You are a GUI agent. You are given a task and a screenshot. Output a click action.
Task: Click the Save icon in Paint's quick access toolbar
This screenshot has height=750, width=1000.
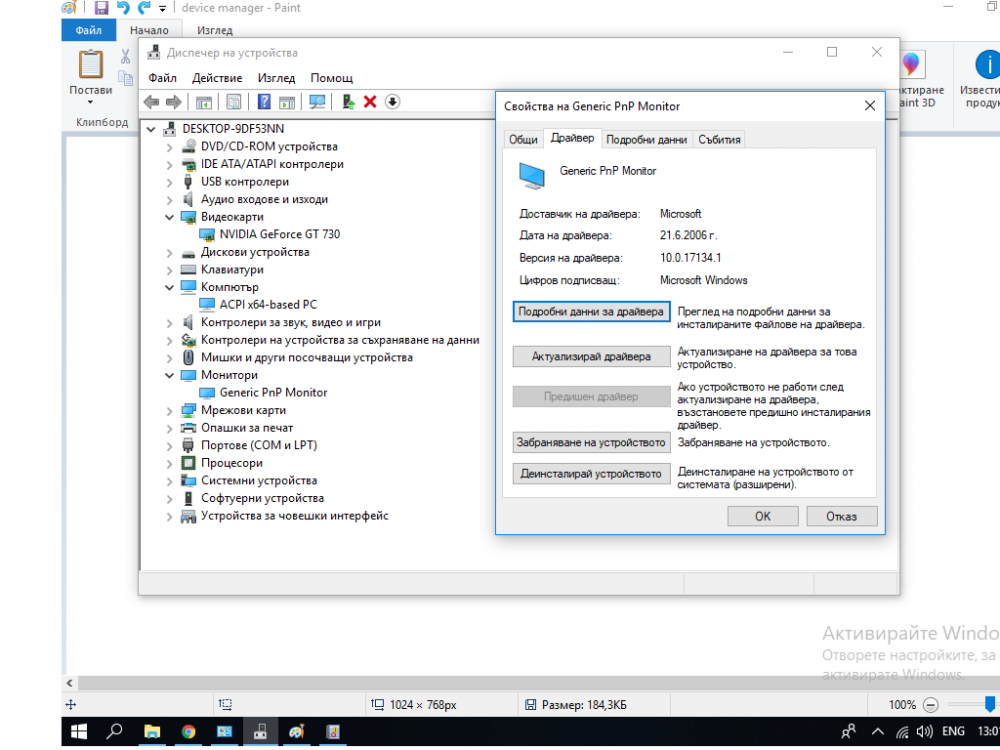pyautogui.click(x=101, y=8)
